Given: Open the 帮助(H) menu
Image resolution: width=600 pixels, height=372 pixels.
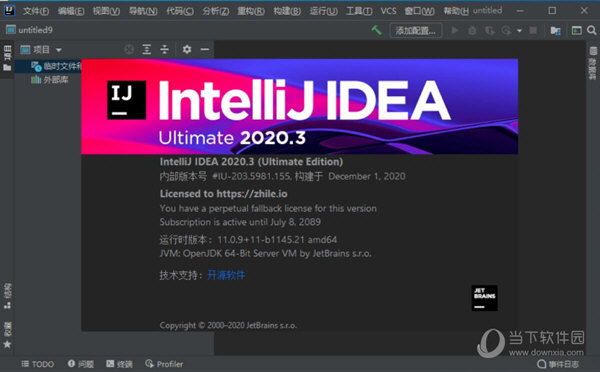Looking at the screenshot, I should tap(456, 11).
